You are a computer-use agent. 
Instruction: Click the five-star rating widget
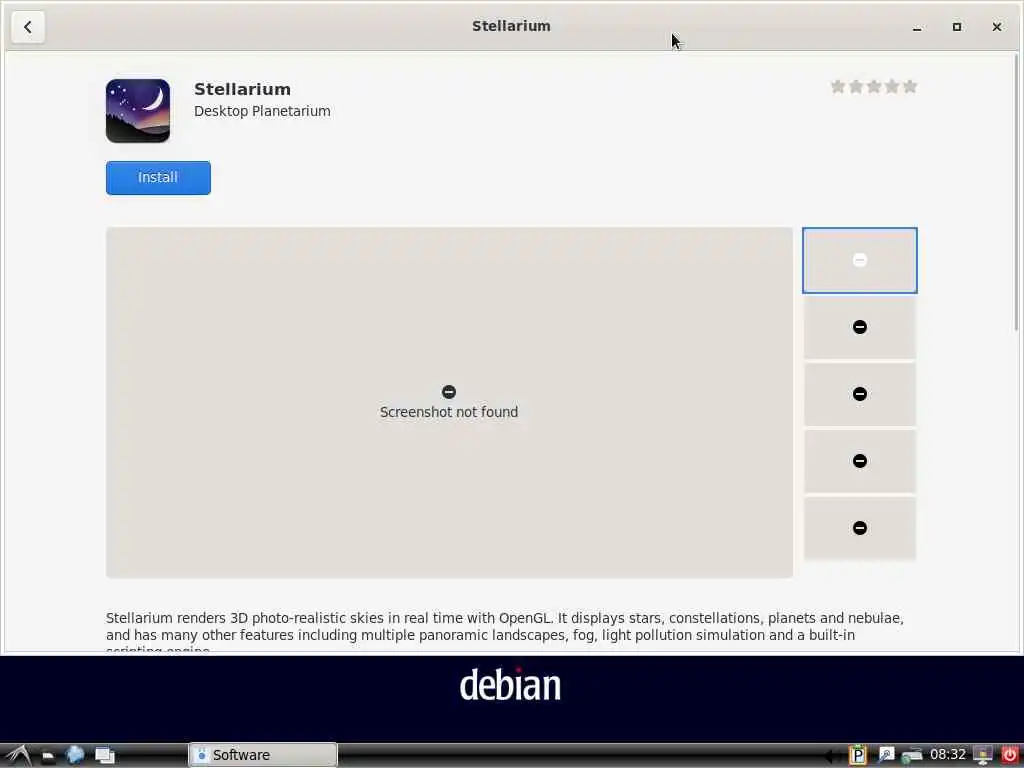point(874,87)
